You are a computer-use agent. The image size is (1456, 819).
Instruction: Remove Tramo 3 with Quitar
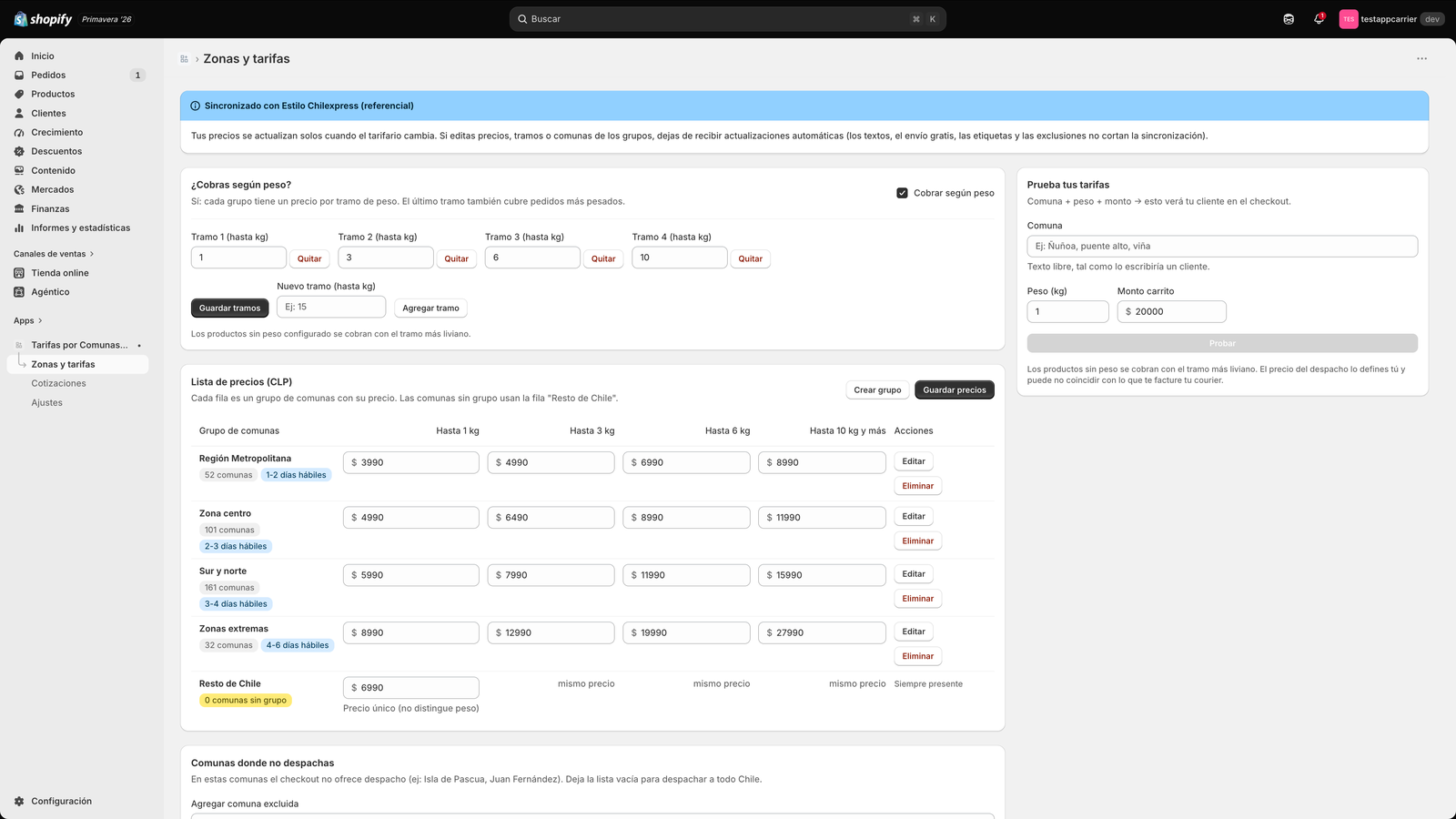(x=603, y=258)
